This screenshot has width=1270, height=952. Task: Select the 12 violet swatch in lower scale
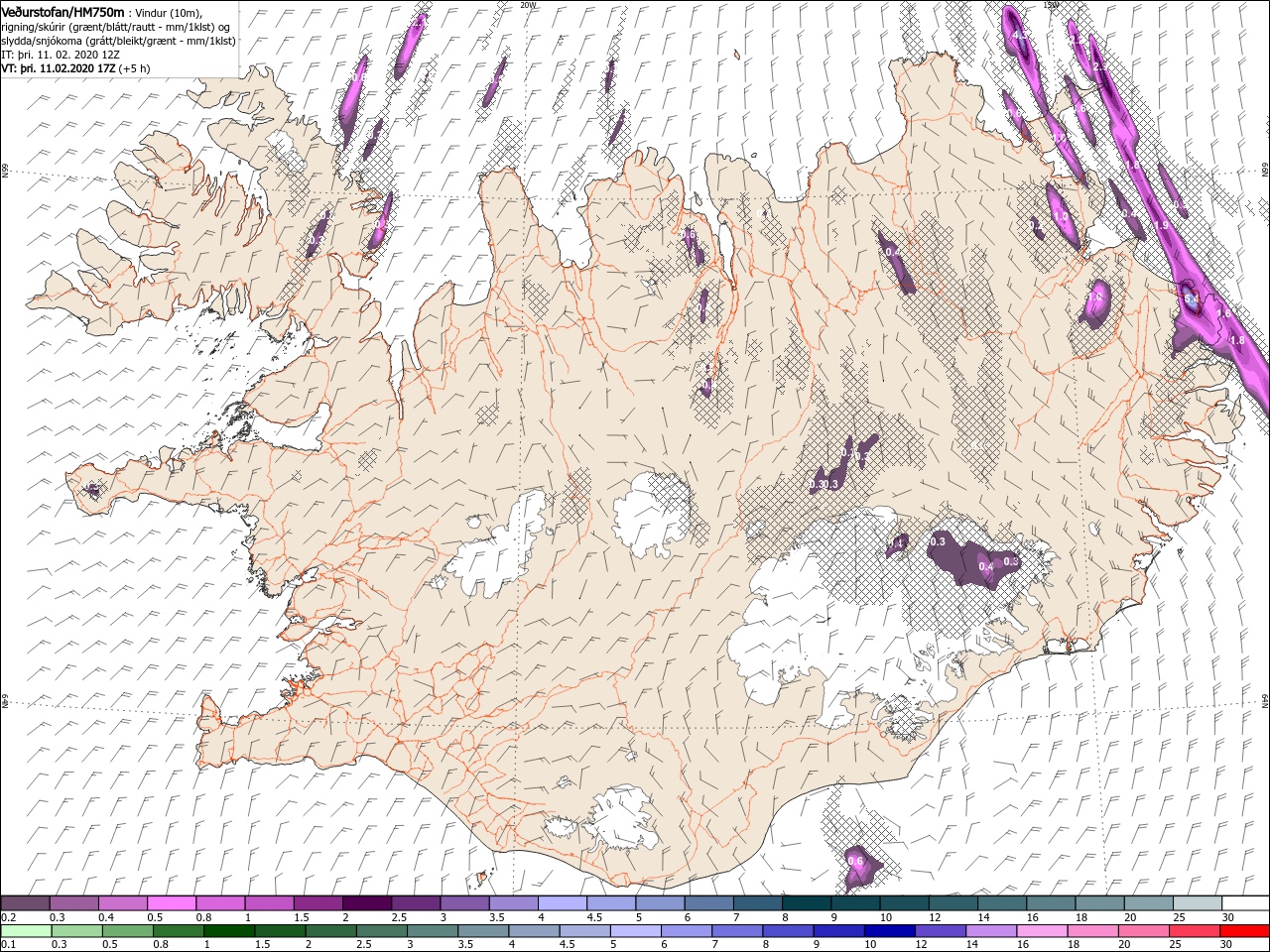pos(939,931)
